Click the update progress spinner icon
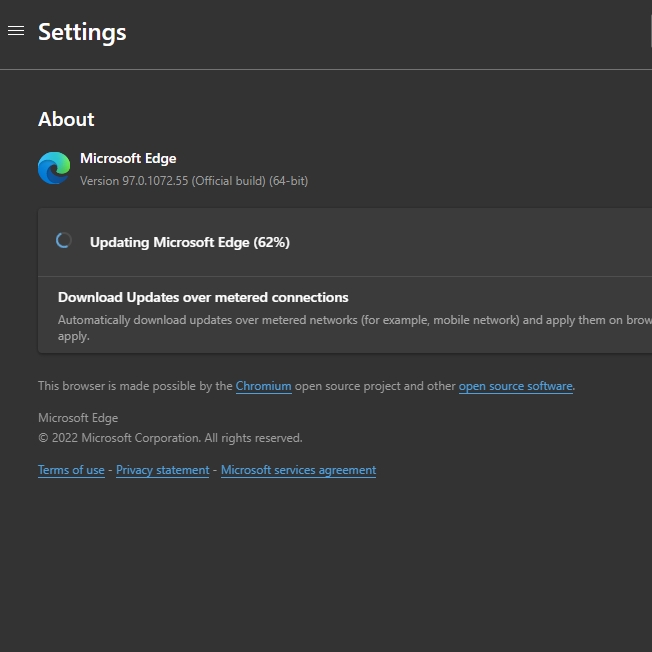This screenshot has height=652, width=652. [64, 240]
